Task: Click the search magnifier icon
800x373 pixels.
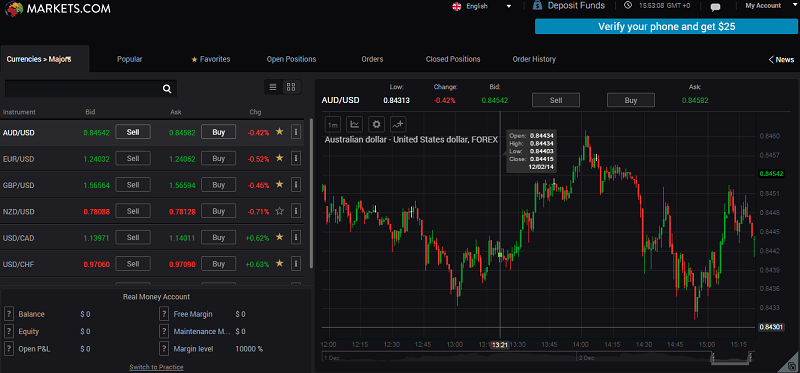Action: [167, 89]
